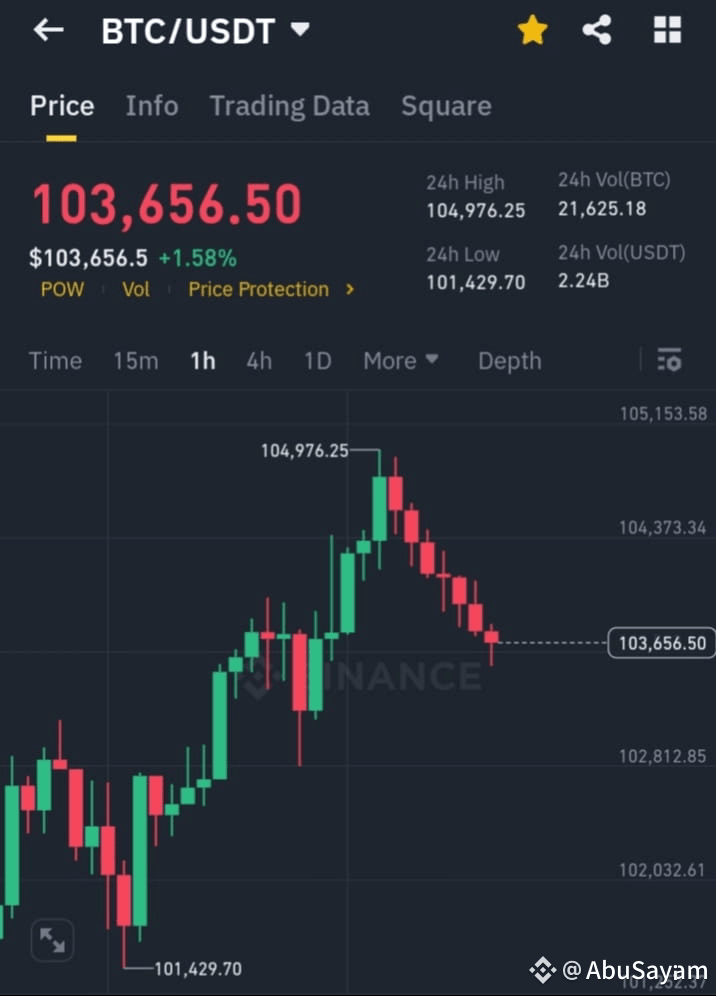Click the 103,656.50 current price marker

pyautogui.click(x=661, y=643)
